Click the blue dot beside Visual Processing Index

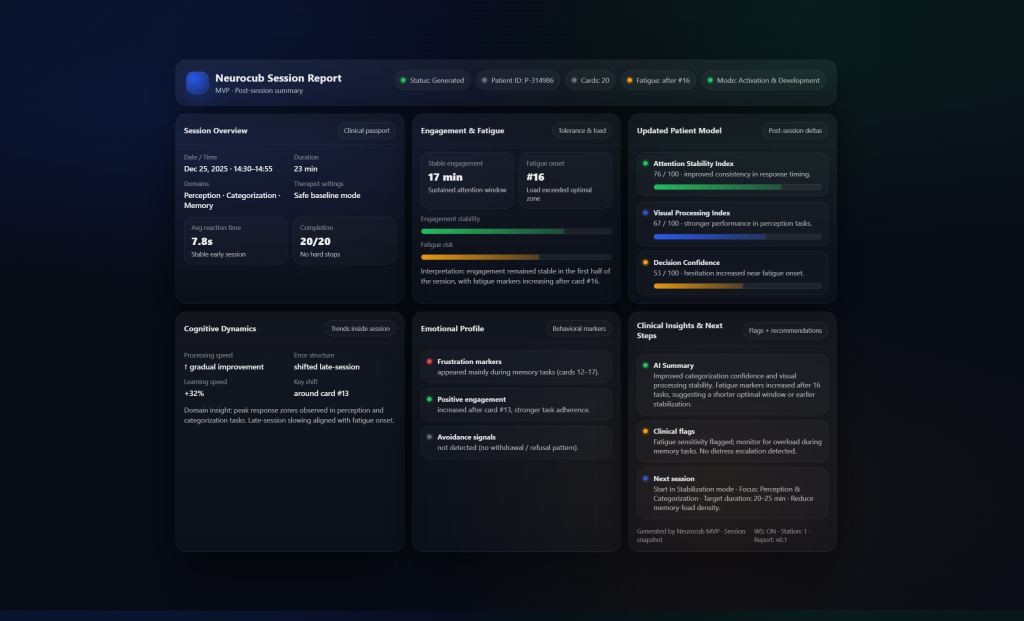tap(645, 212)
